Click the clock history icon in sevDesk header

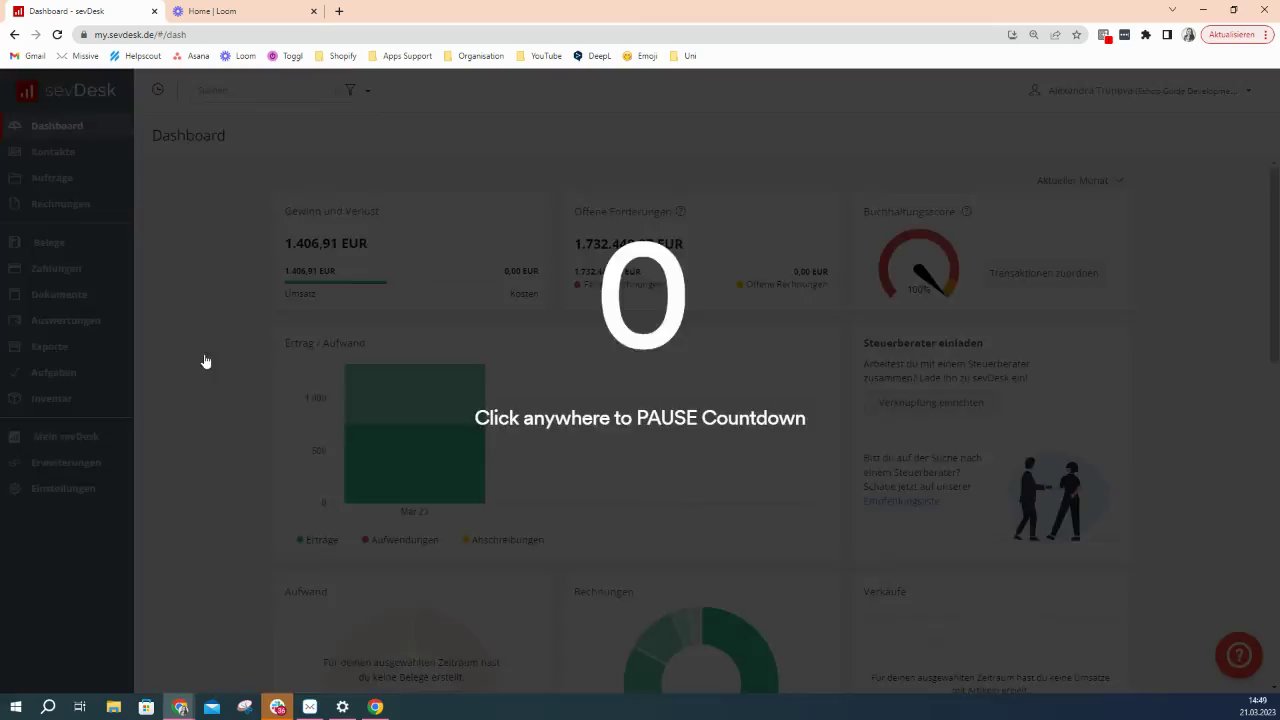tap(158, 90)
